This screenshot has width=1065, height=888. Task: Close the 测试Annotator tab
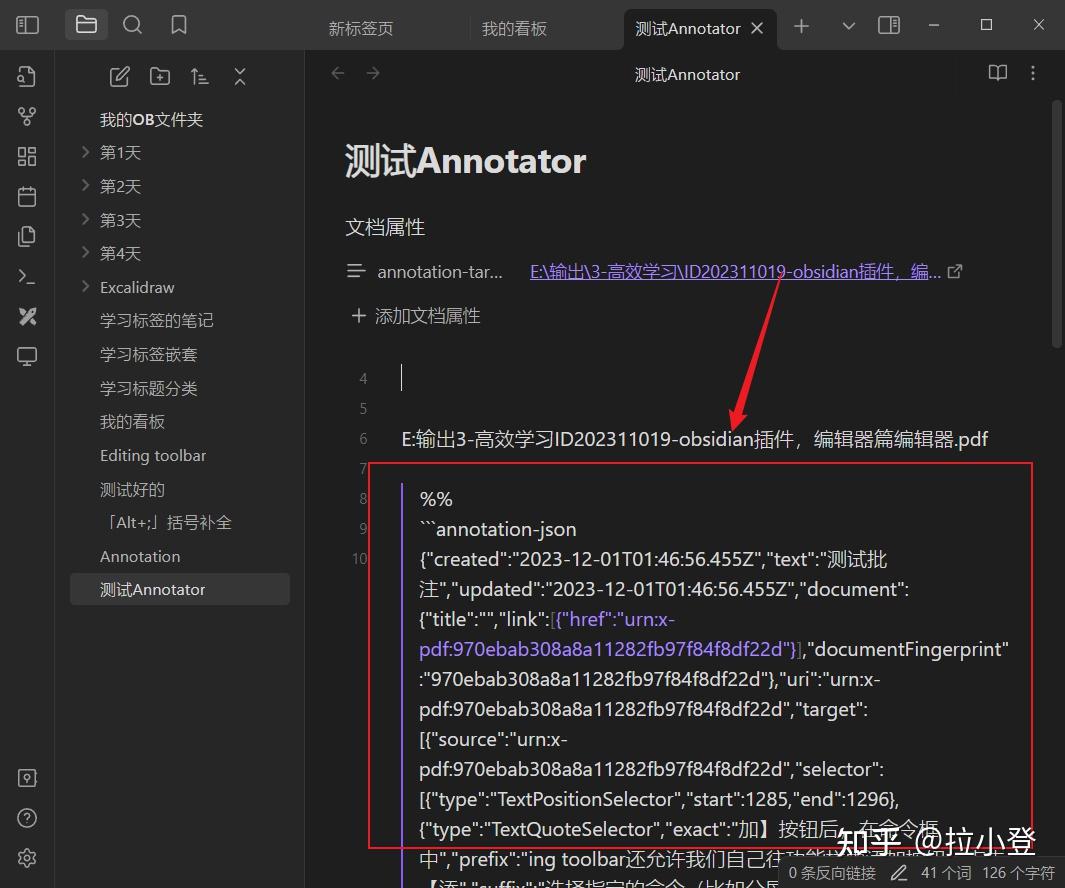click(x=757, y=29)
